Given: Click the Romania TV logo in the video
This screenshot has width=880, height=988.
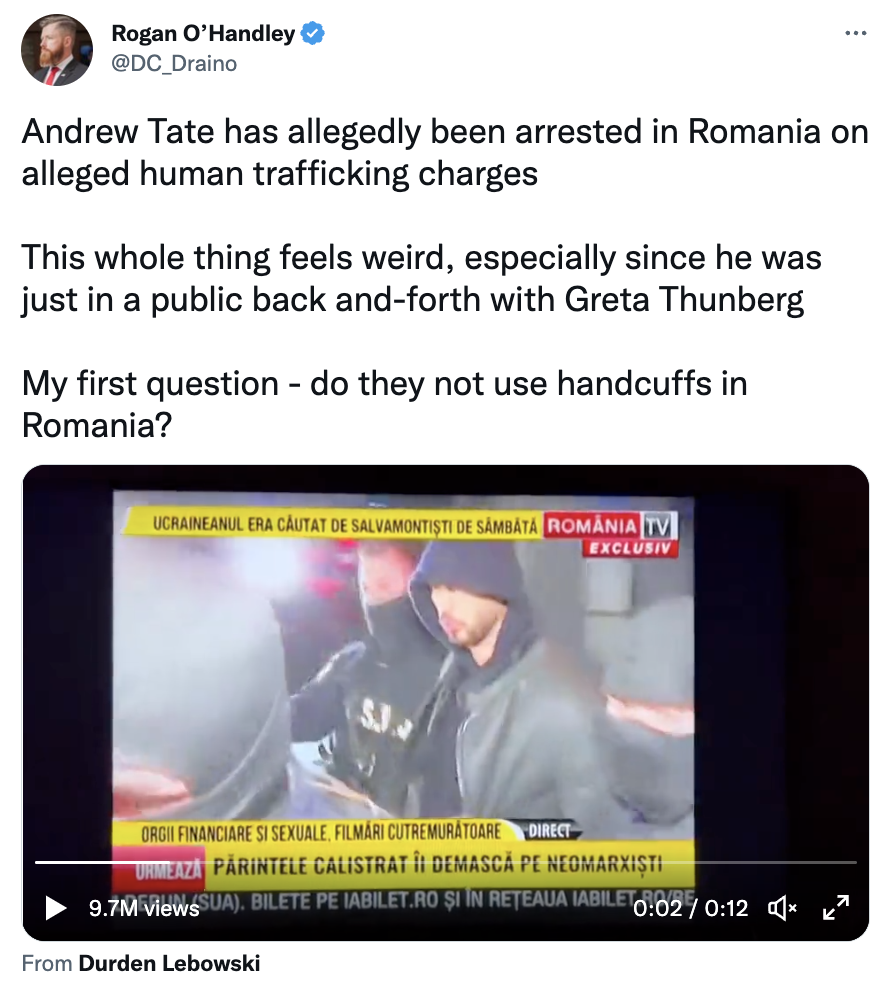Looking at the screenshot, I should [610, 533].
